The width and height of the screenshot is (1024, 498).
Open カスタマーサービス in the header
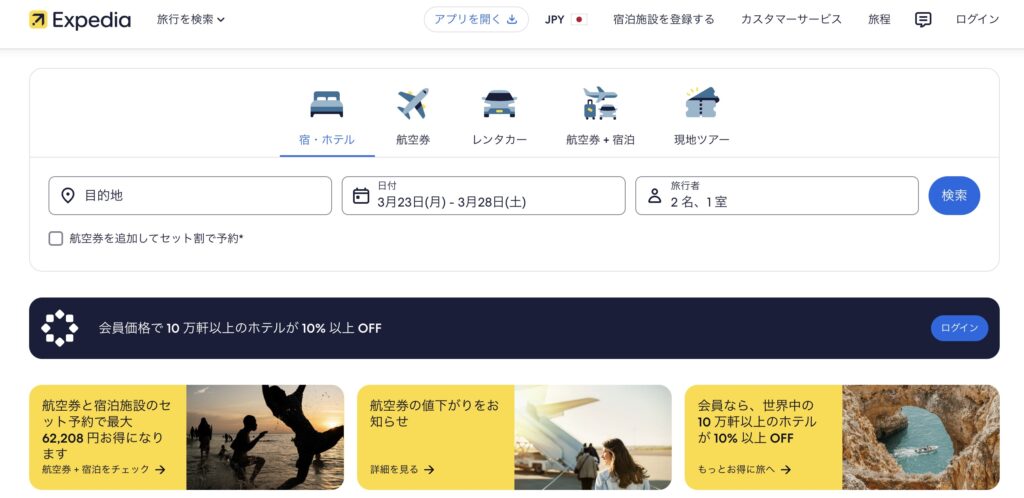click(x=791, y=20)
